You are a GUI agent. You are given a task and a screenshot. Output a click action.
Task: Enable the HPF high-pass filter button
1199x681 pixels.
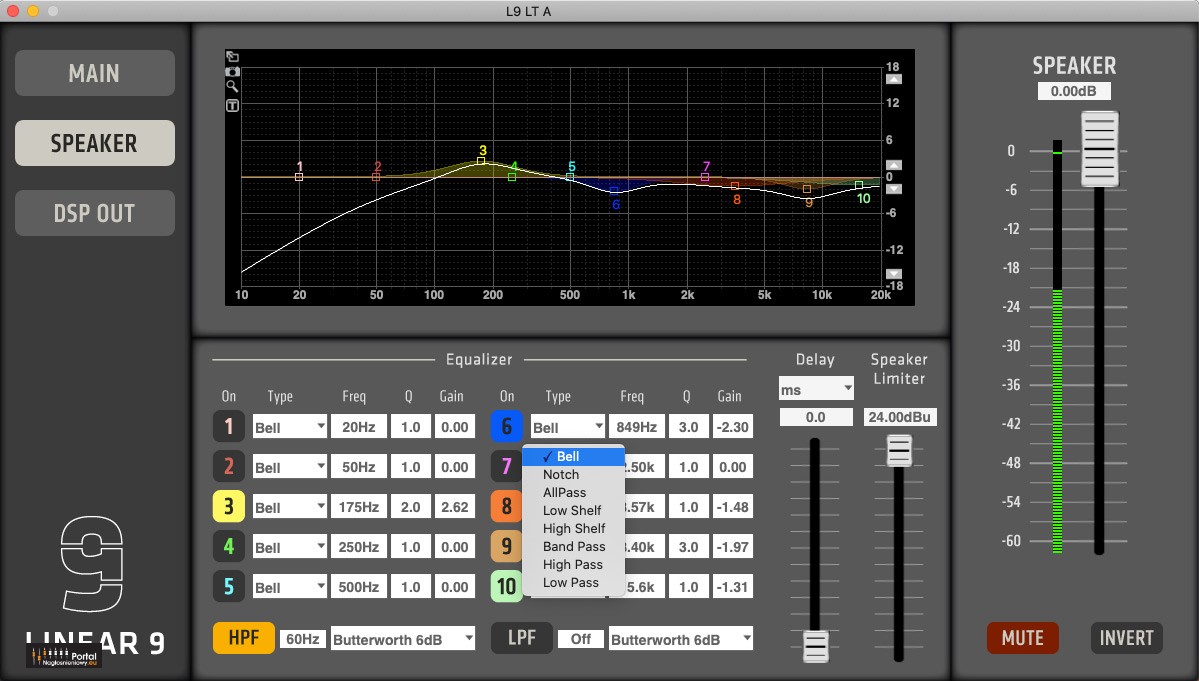(244, 637)
